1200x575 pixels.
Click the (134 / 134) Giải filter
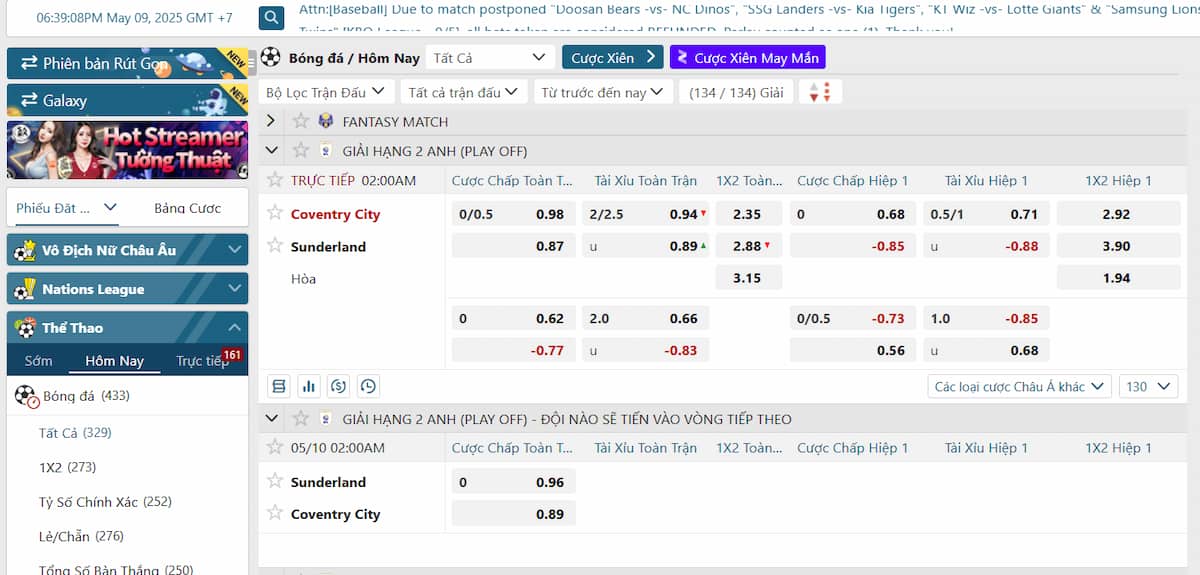(736, 92)
